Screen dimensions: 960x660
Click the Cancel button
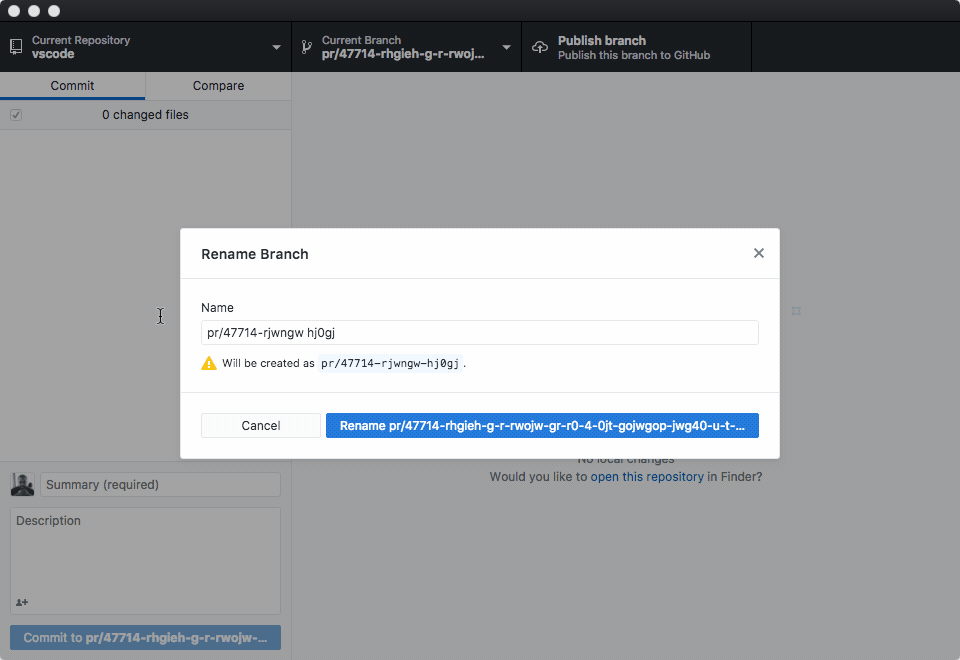point(260,425)
